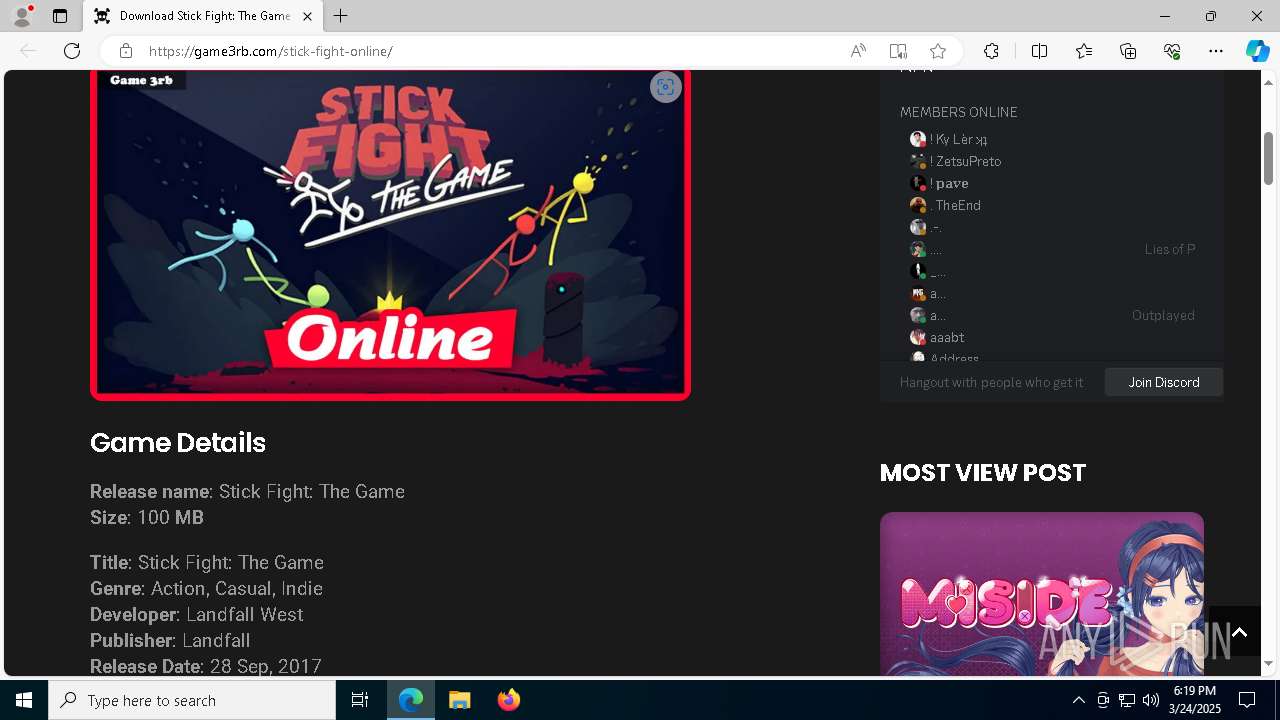Click Outplayed activity text
The width and height of the screenshot is (1280, 720).
[x=1163, y=315]
